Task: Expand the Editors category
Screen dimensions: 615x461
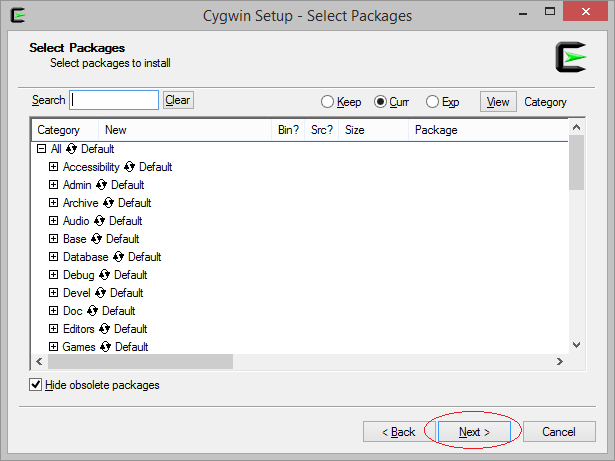Action: coord(53,329)
